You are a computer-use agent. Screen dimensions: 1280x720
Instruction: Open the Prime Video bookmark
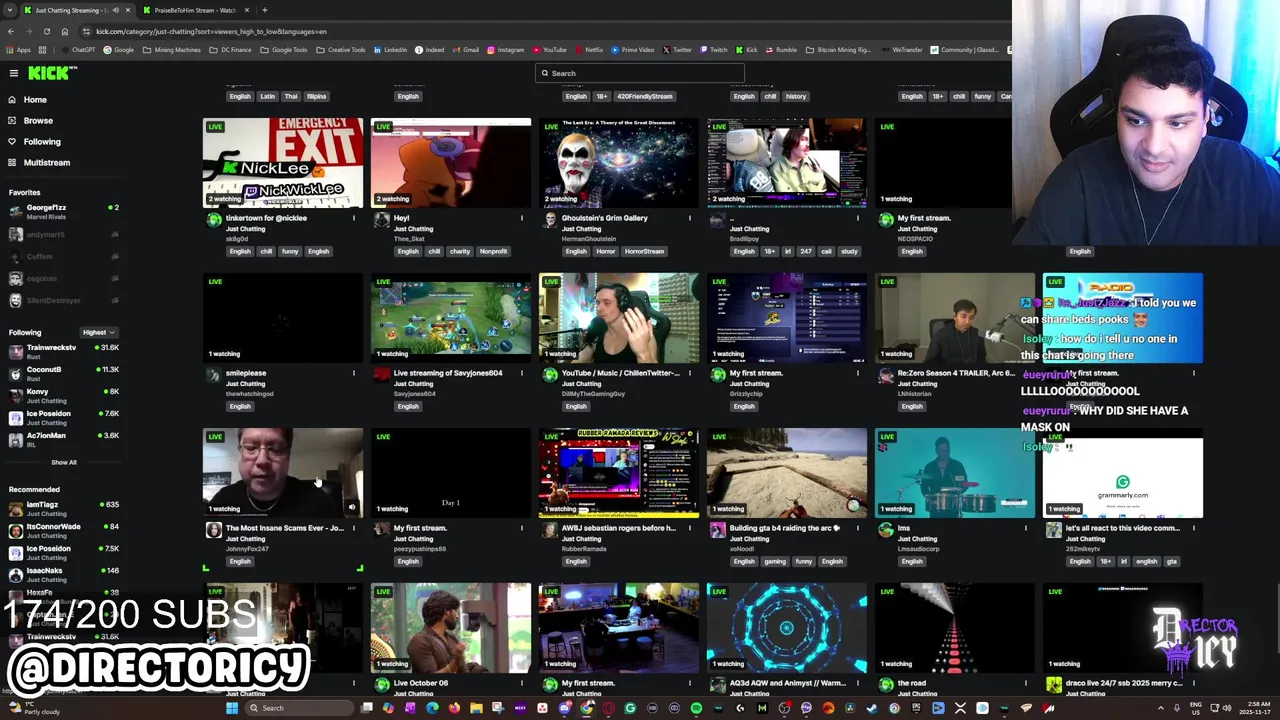point(632,50)
